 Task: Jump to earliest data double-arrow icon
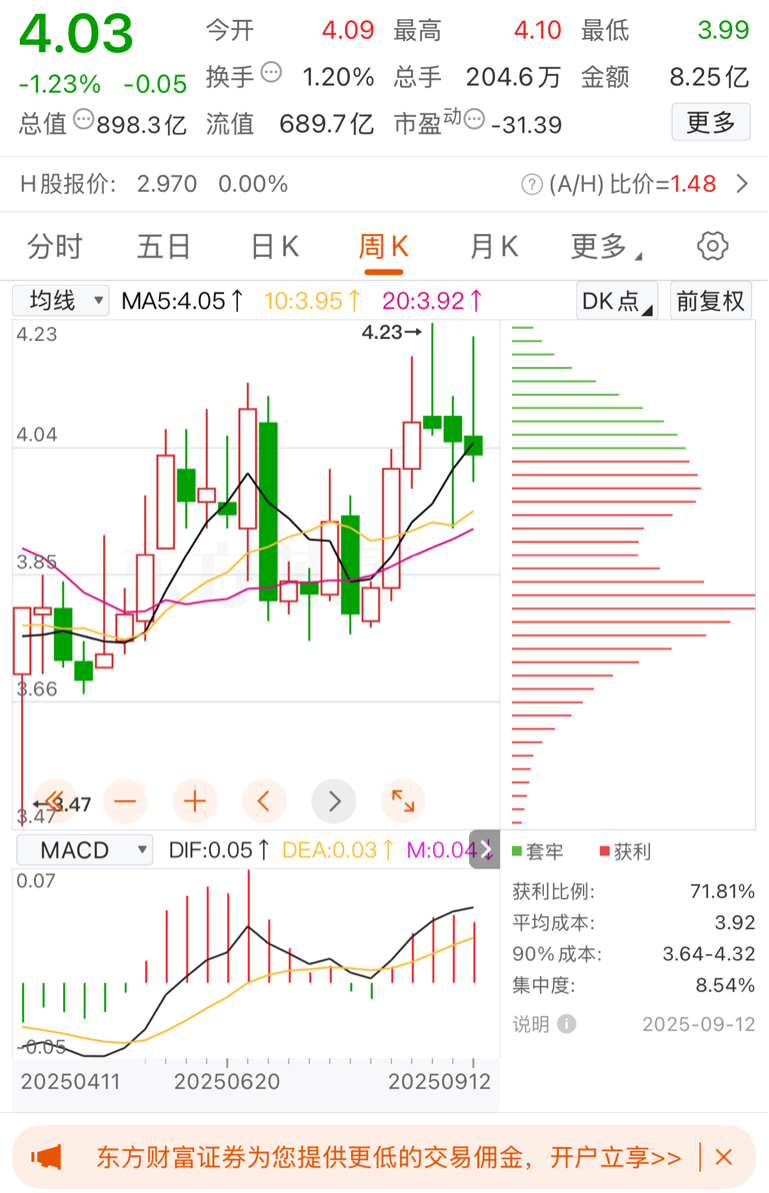(x=56, y=801)
